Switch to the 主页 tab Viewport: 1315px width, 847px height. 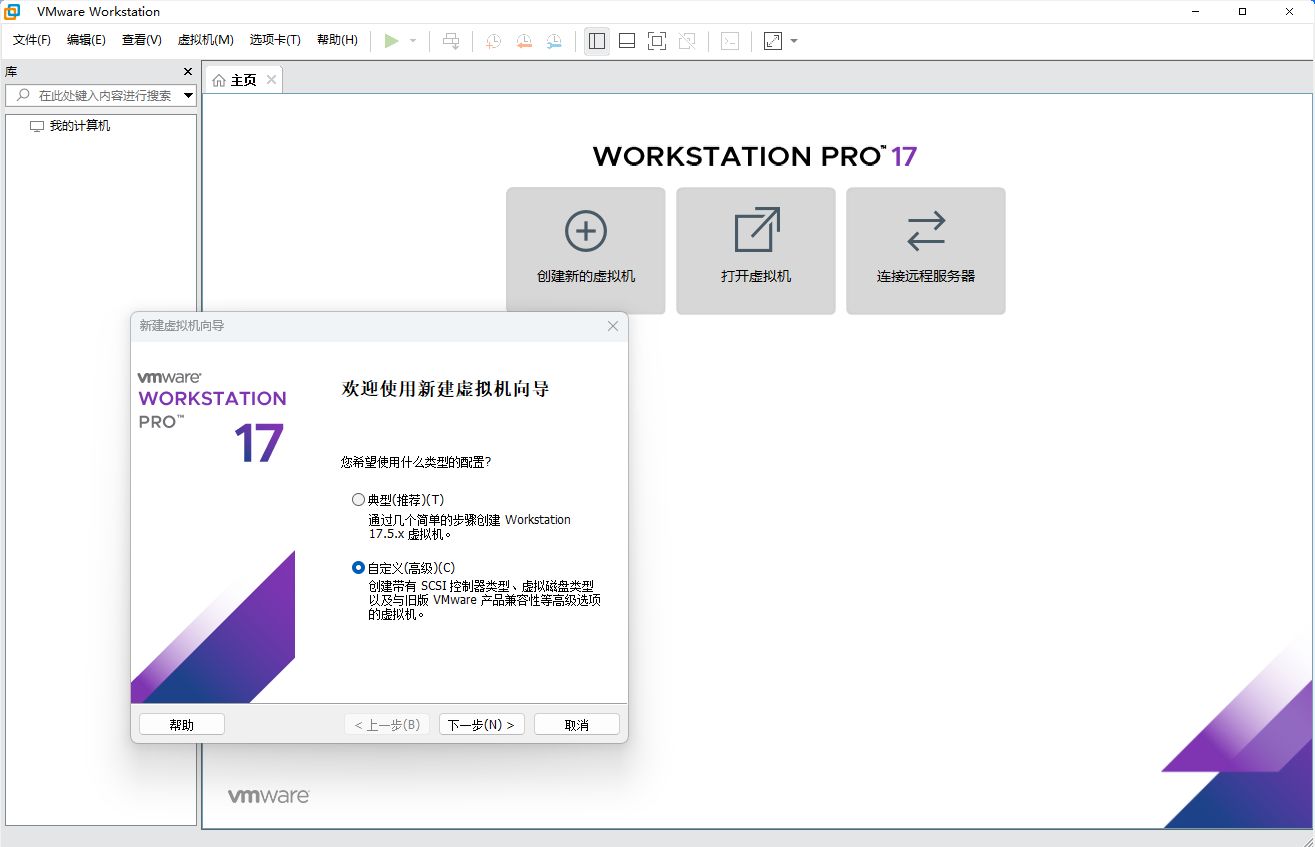243,80
